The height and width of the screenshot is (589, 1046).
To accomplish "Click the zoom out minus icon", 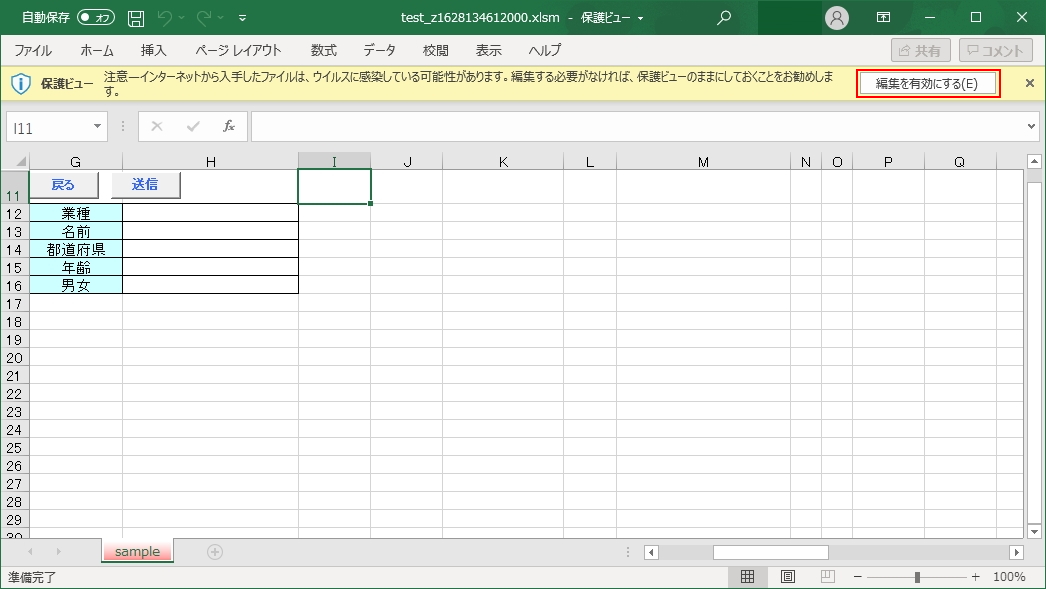I will (858, 576).
